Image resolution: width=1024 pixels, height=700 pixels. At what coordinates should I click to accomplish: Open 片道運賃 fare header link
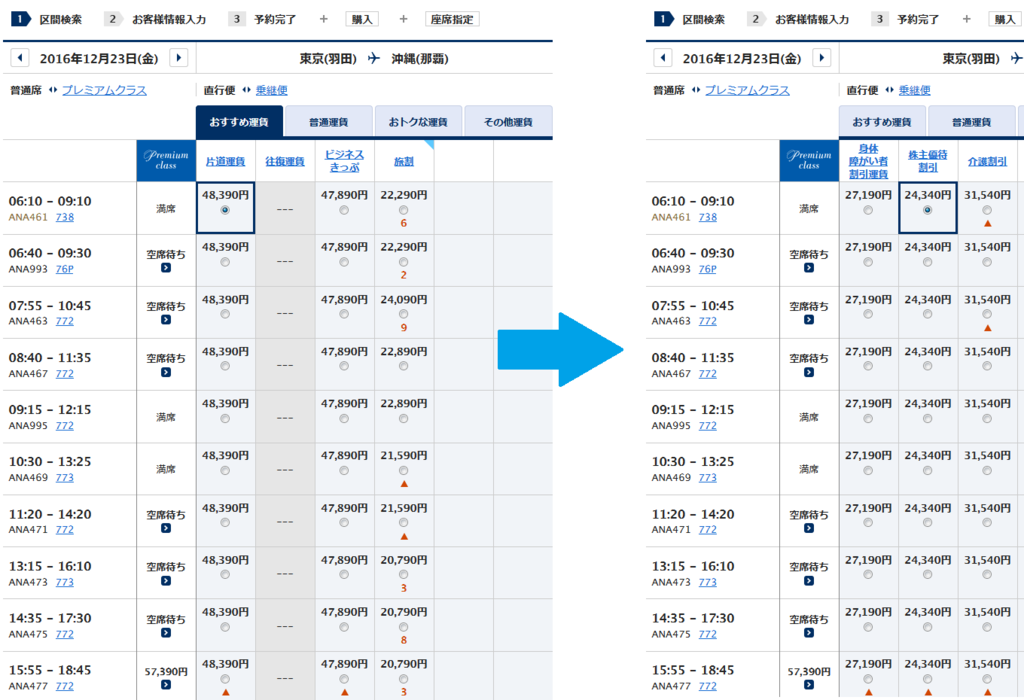pos(225,161)
